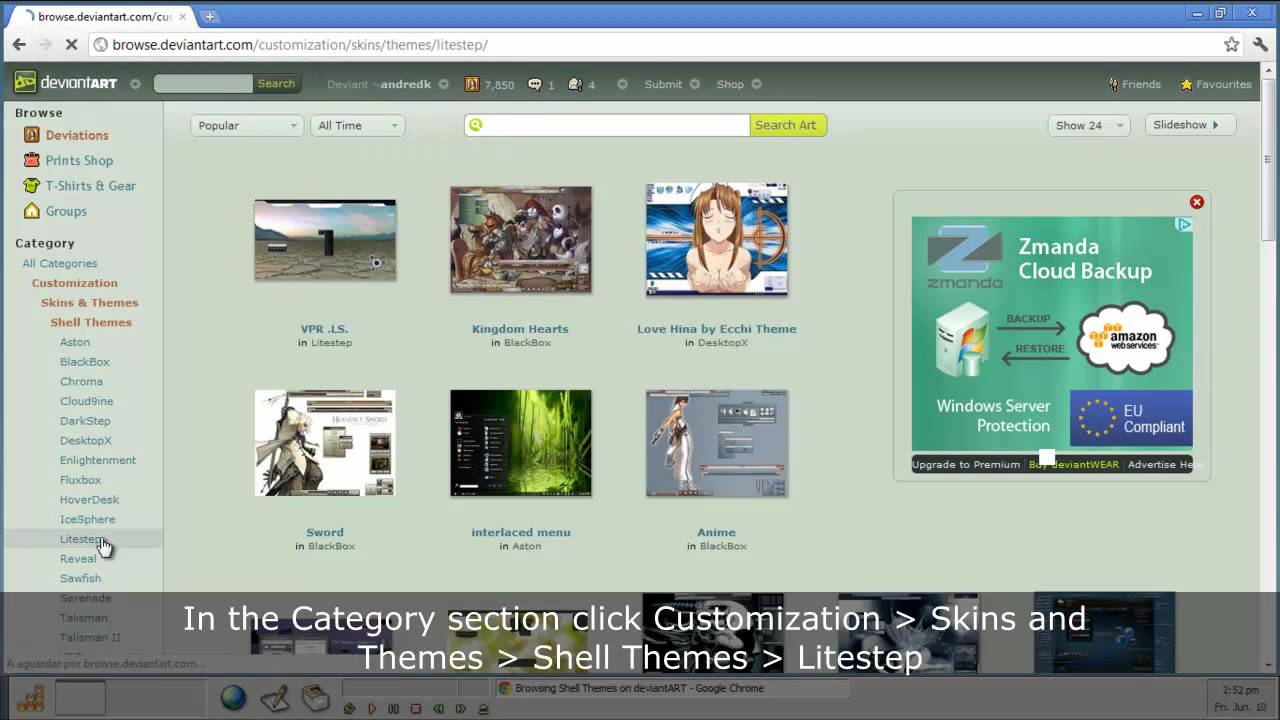Select the Cloud9ine category
The image size is (1280, 720).
pos(87,401)
